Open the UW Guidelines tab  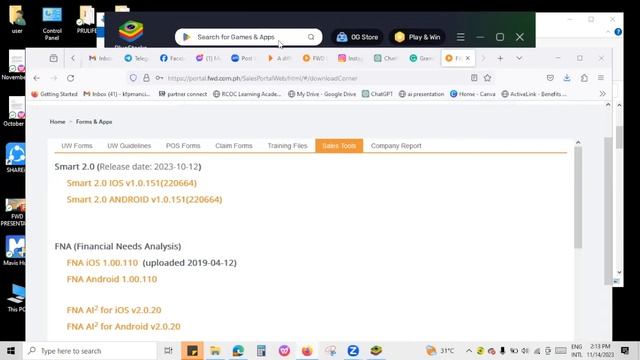[129, 146]
